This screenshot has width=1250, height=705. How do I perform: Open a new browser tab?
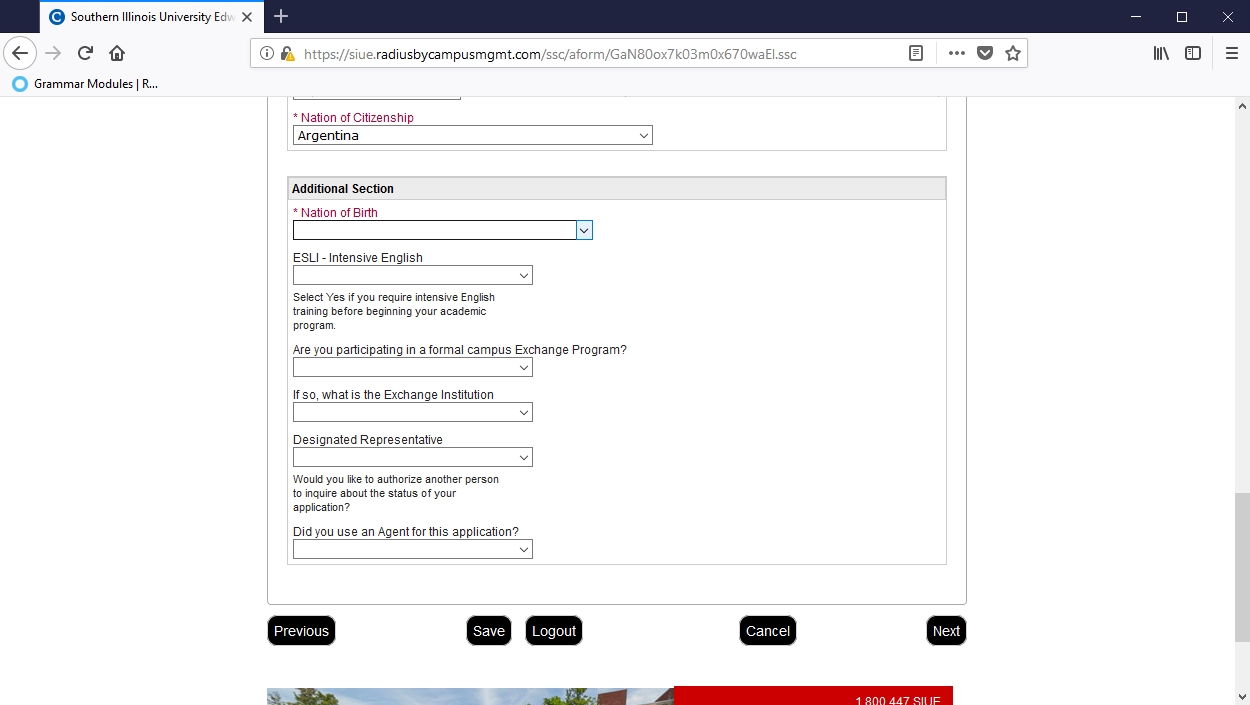point(281,17)
